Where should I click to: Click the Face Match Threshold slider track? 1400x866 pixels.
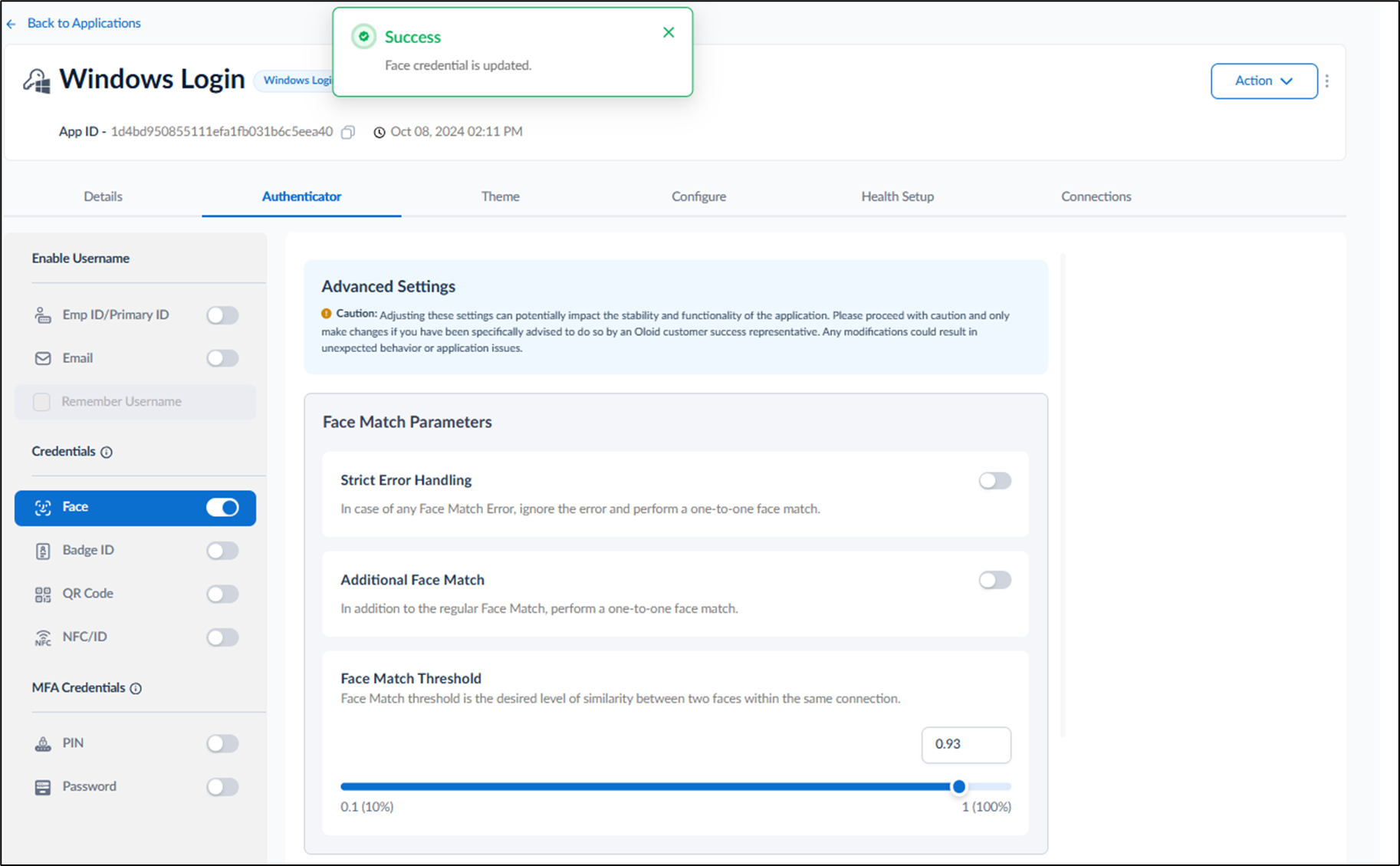[675, 787]
